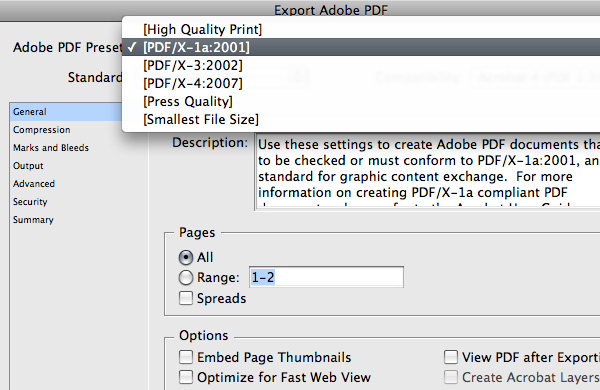Choose the [Press Quality] preset
Image resolution: width=600 pixels, height=390 pixels.
[x=361, y=101]
